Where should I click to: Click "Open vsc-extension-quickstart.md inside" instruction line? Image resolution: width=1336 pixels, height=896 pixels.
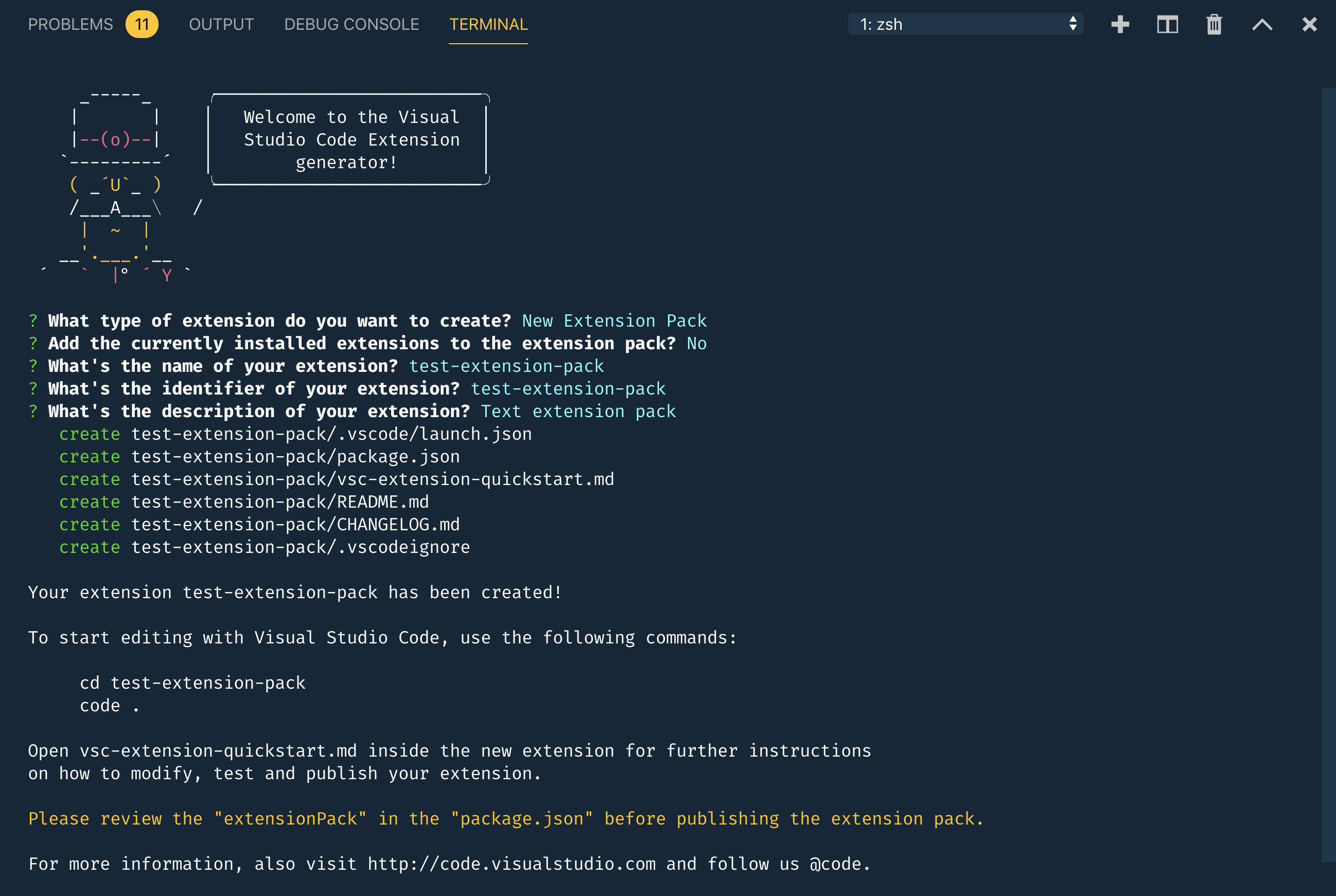coord(449,751)
